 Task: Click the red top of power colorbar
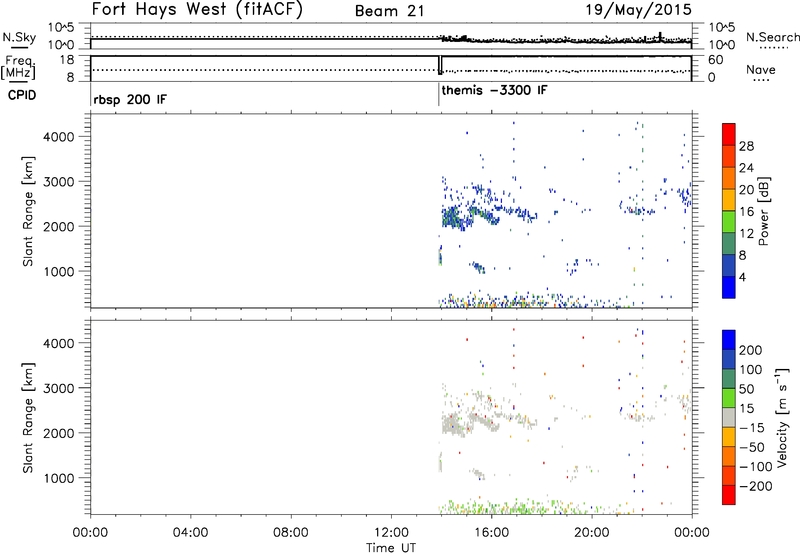[x=729, y=134]
